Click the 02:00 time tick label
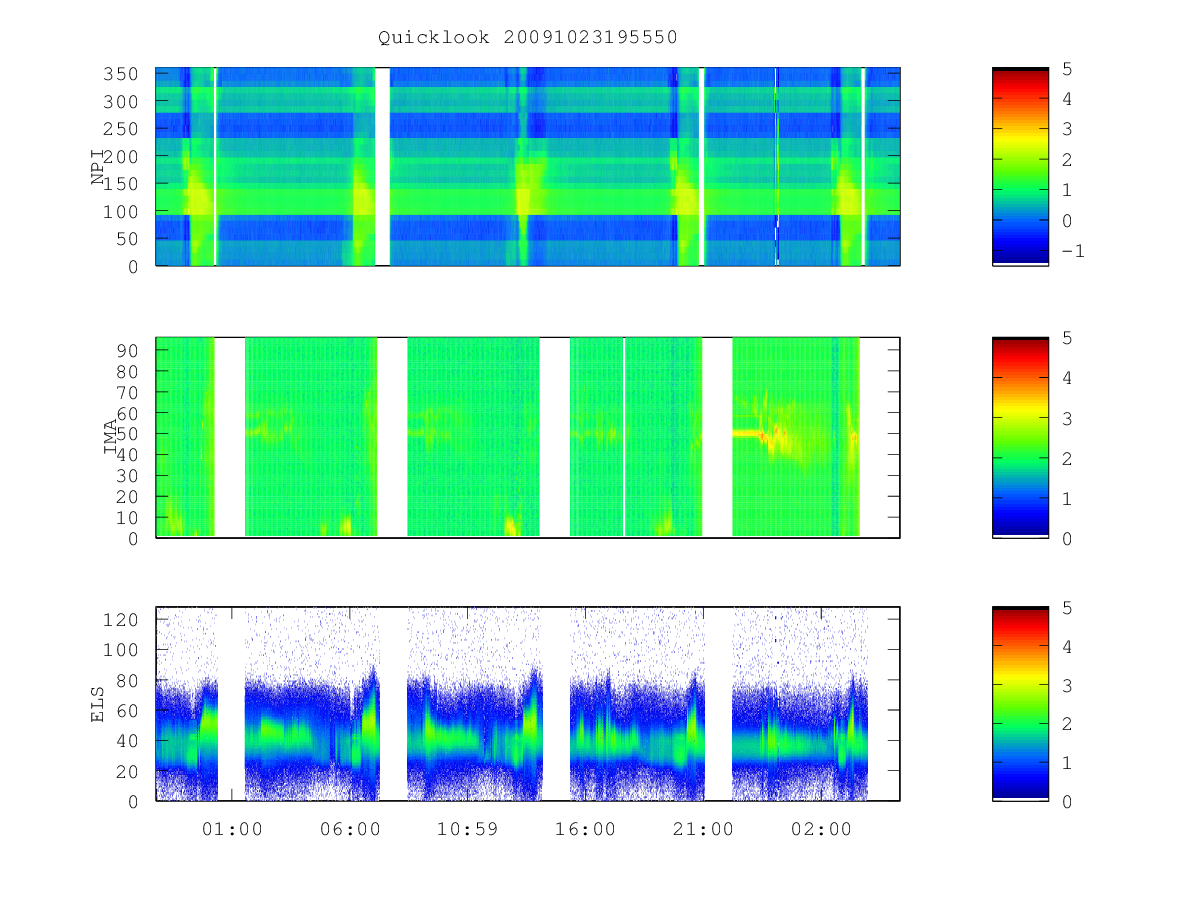This screenshot has width=1200, height=900. (821, 829)
